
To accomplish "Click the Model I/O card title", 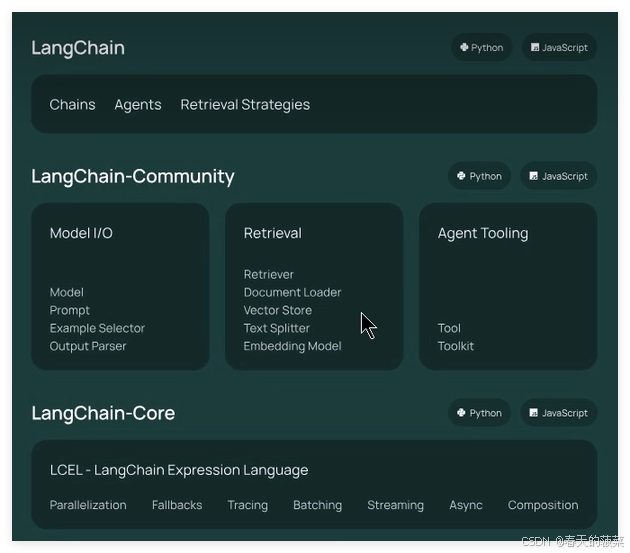I will pyautogui.click(x=81, y=233).
